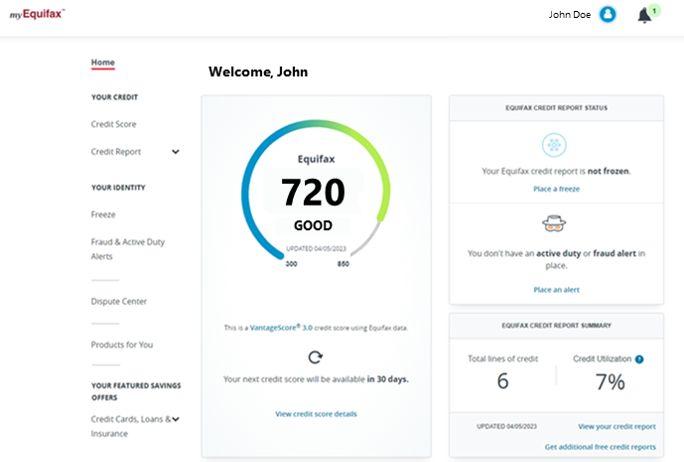The width and height of the screenshot is (684, 462).
Task: Open Credit Score in sidebar
Action: [113, 124]
